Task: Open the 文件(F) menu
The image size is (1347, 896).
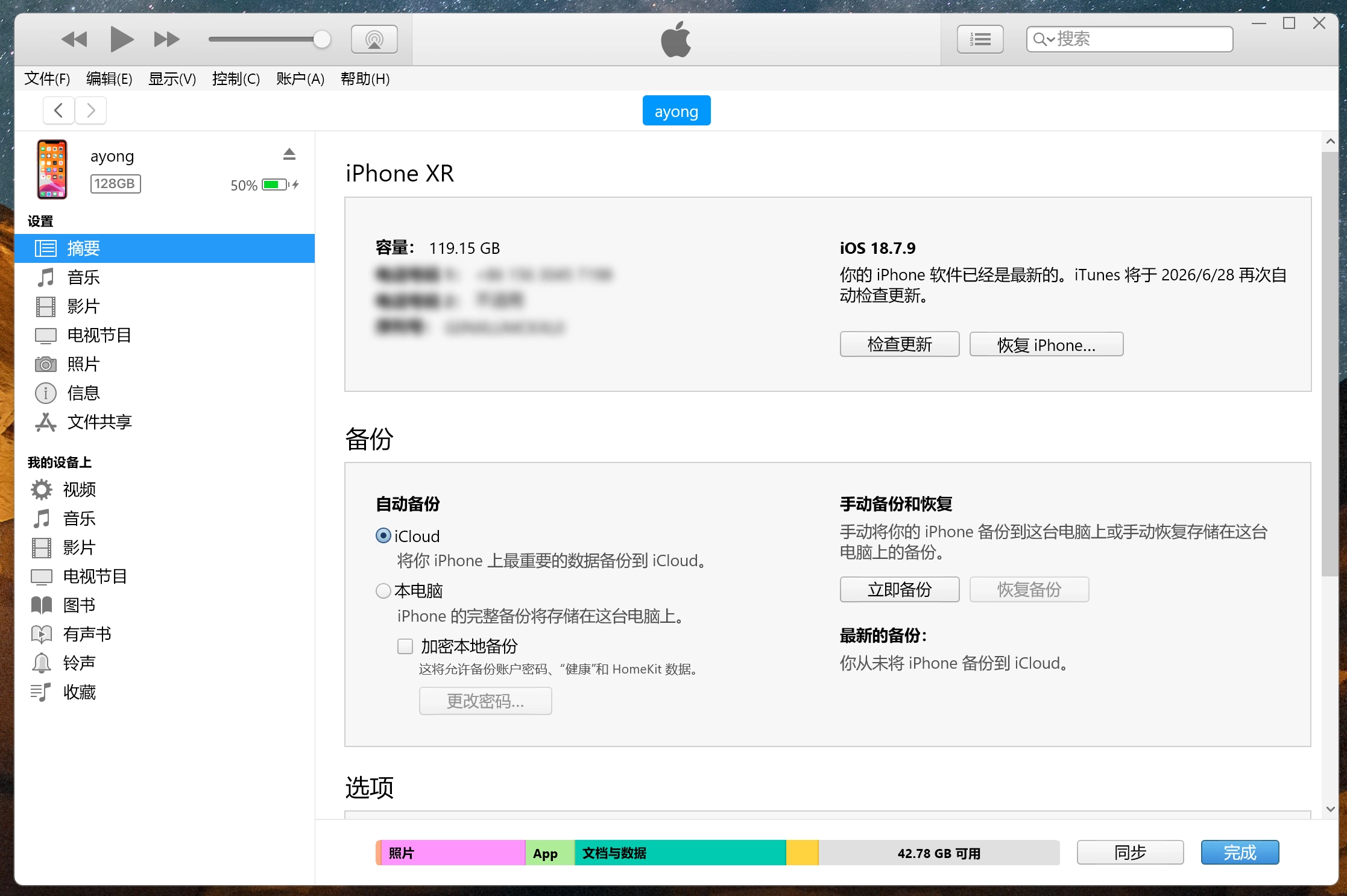Action: pyautogui.click(x=47, y=79)
